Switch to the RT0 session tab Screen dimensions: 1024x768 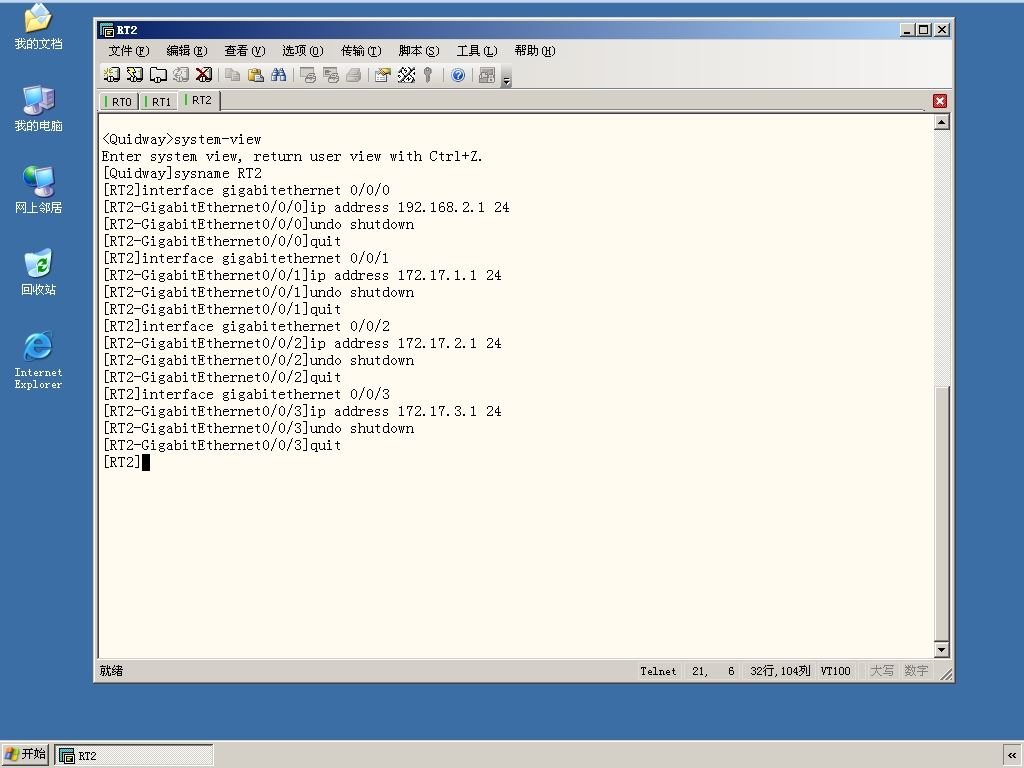point(119,102)
